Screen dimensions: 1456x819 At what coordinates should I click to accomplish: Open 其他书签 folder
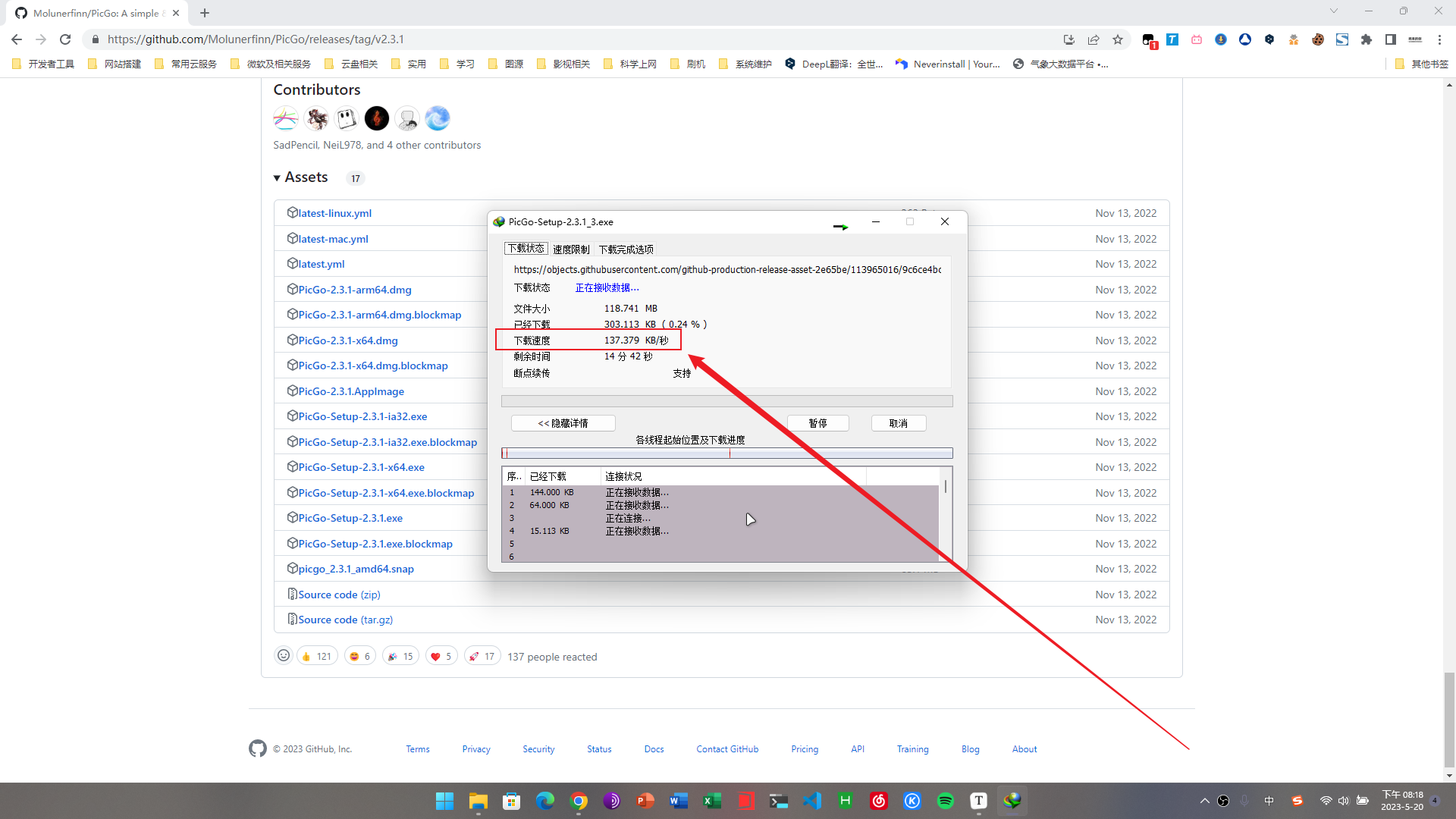[1422, 64]
